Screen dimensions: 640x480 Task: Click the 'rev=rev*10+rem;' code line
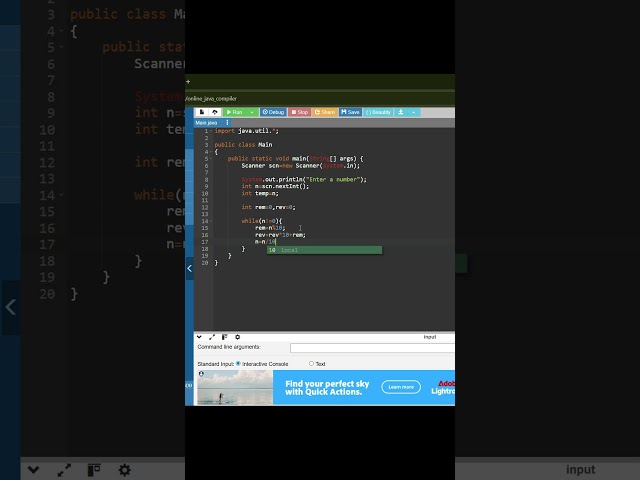280,235
